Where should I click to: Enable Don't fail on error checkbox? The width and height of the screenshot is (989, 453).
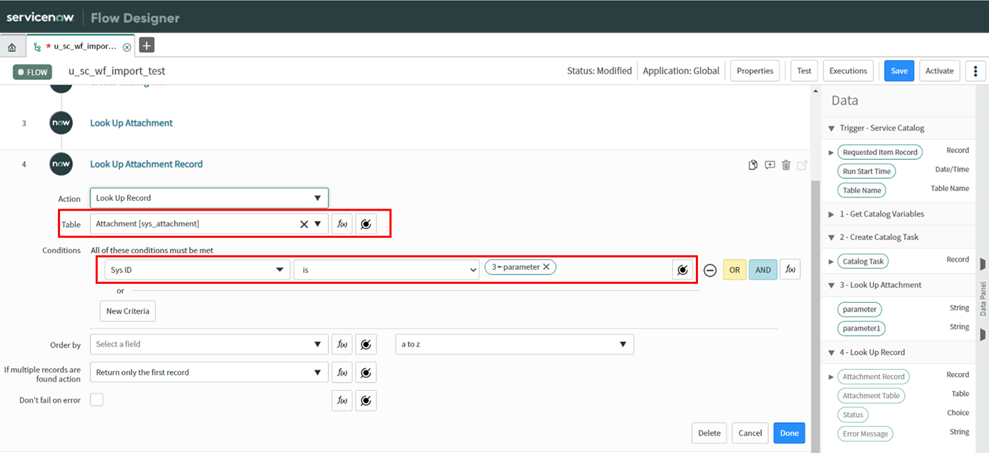point(97,399)
